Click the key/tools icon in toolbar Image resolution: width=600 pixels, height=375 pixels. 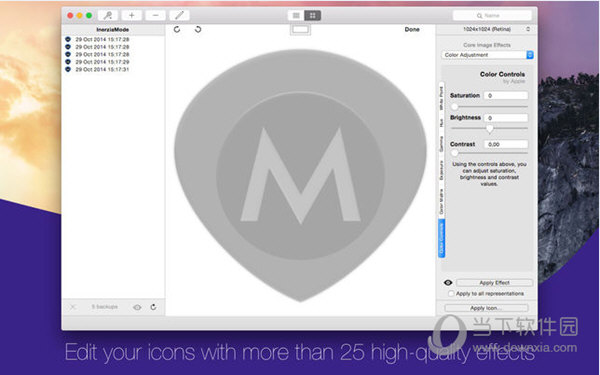pos(108,15)
